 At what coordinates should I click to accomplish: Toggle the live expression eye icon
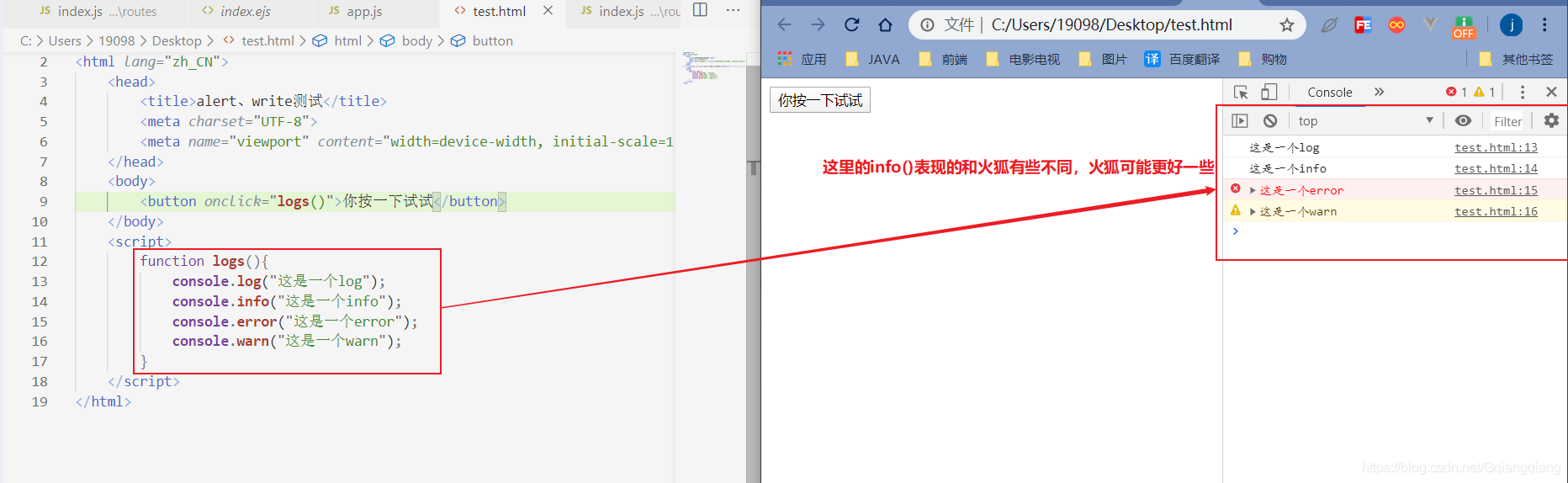pos(1464,121)
